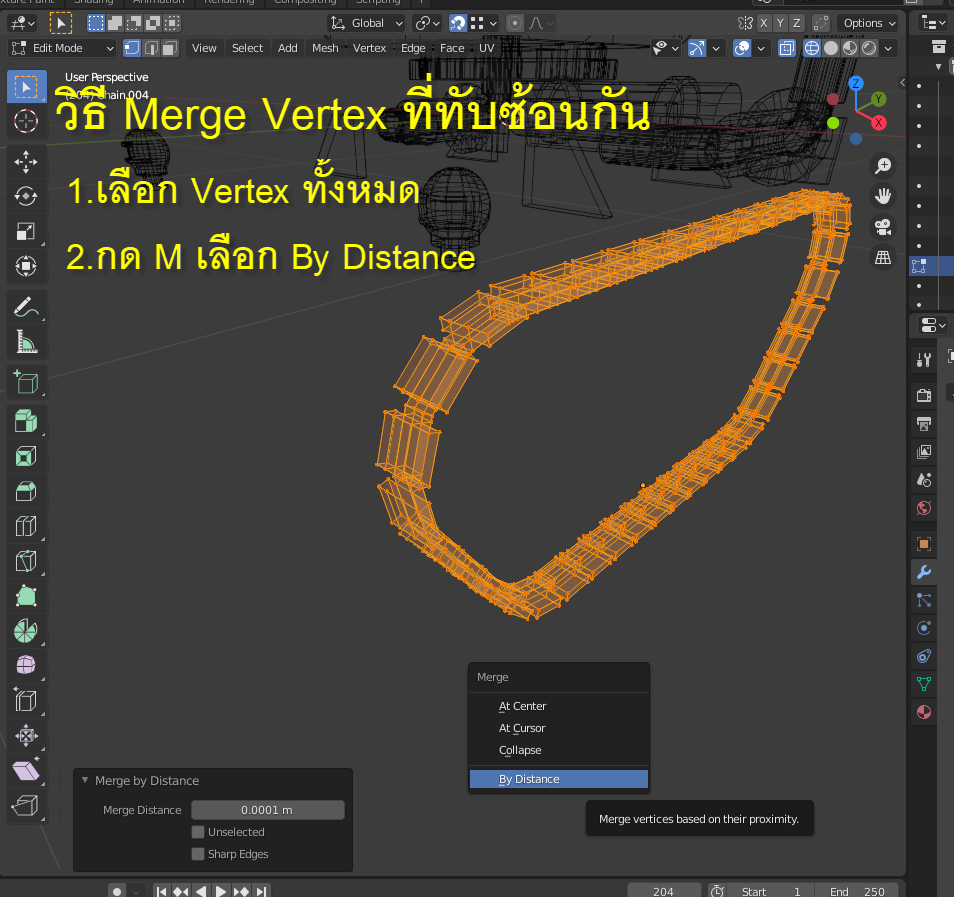Choose At Cursor merge option
The height and width of the screenshot is (897, 954).
click(559, 728)
